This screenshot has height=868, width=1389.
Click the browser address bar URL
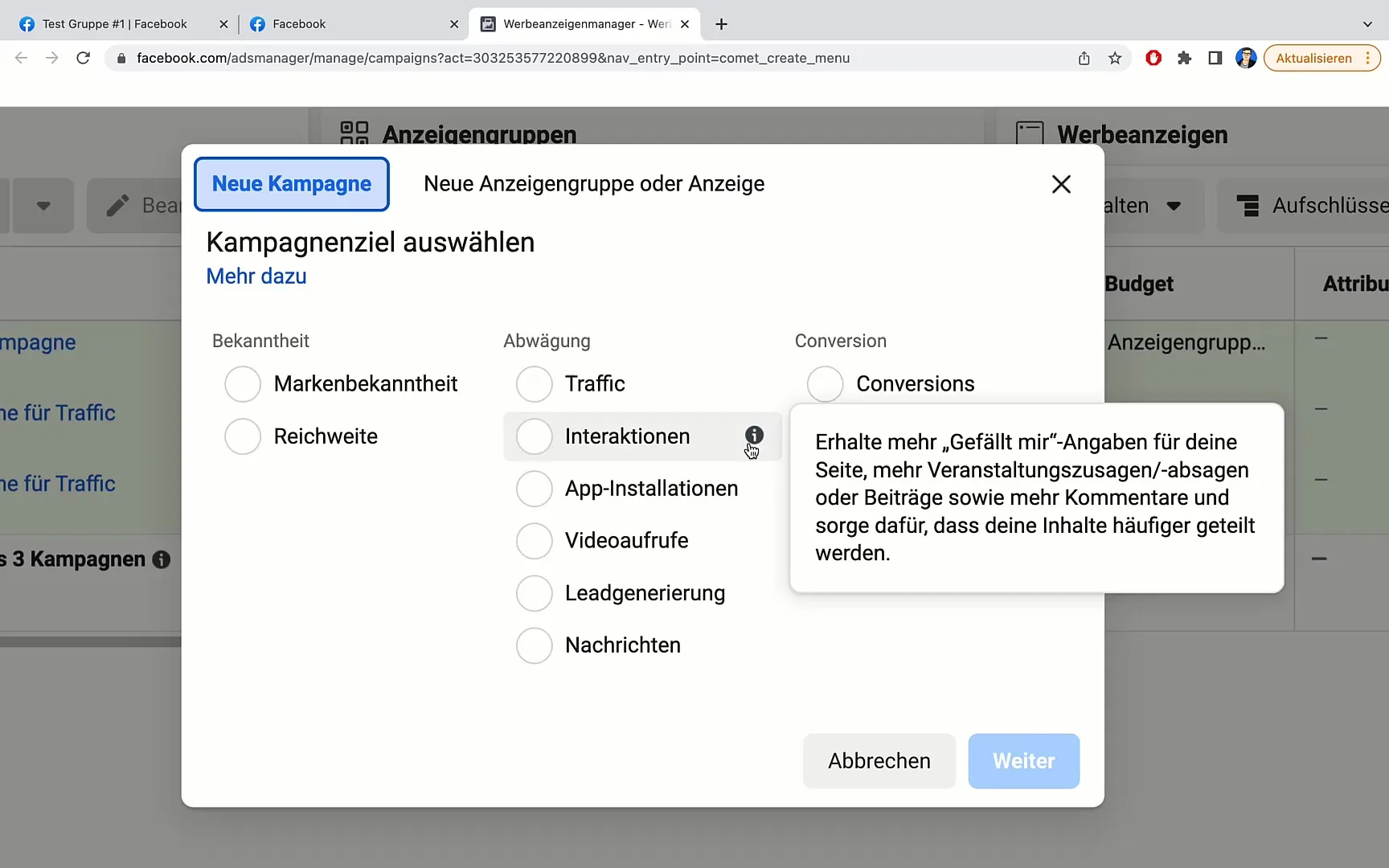click(x=493, y=58)
